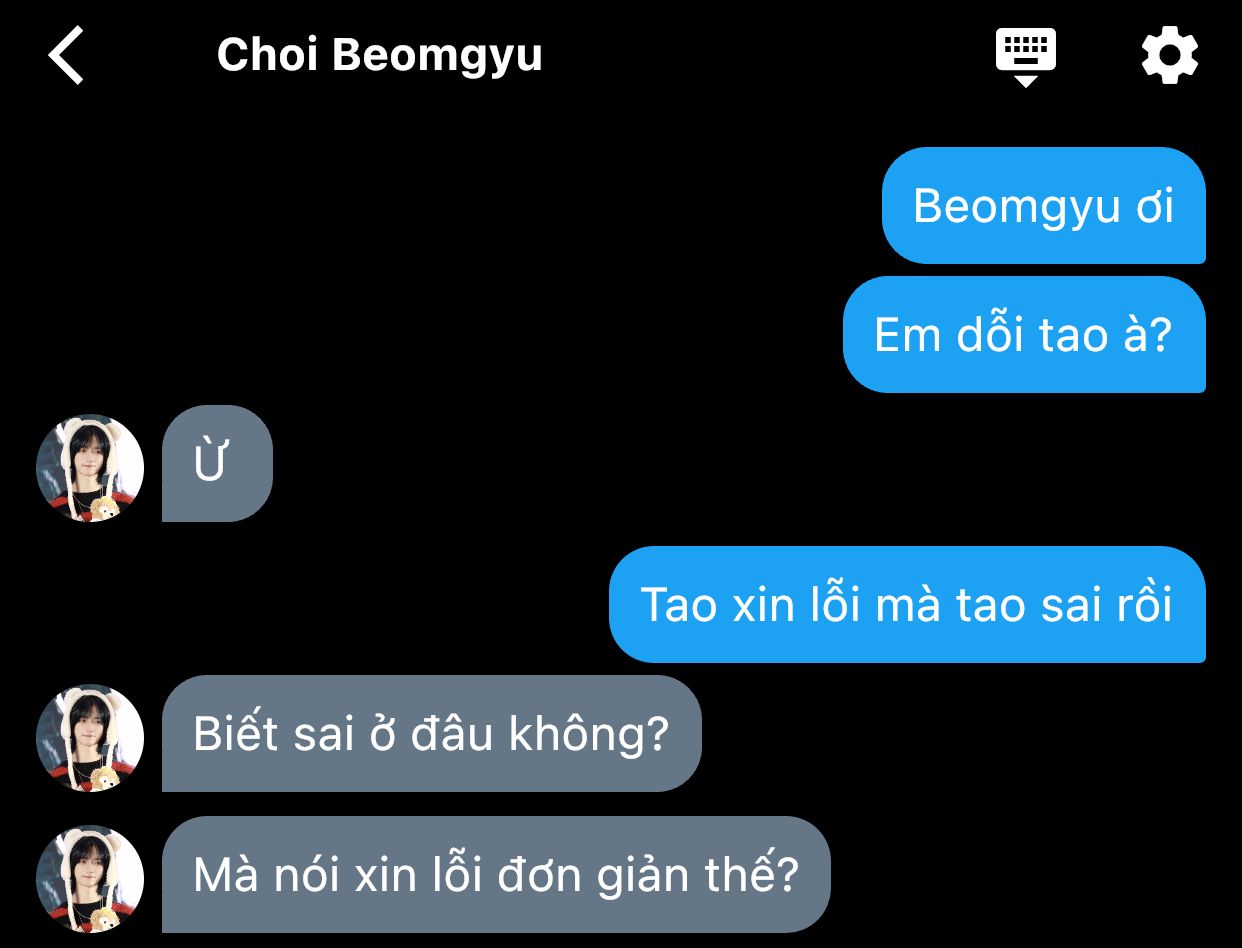This screenshot has width=1242, height=948.
Task: Select the "Choi Beomgyu" chat title
Action: tap(379, 55)
